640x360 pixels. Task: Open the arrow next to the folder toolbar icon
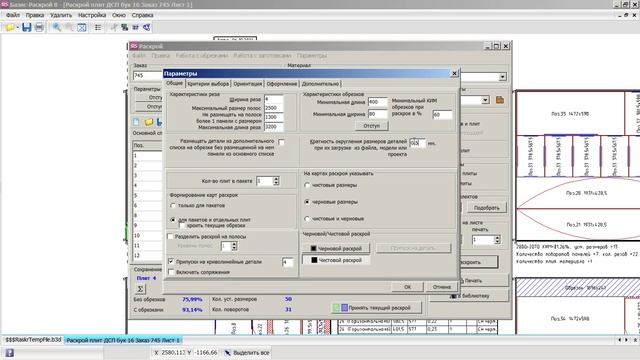click(x=18, y=28)
